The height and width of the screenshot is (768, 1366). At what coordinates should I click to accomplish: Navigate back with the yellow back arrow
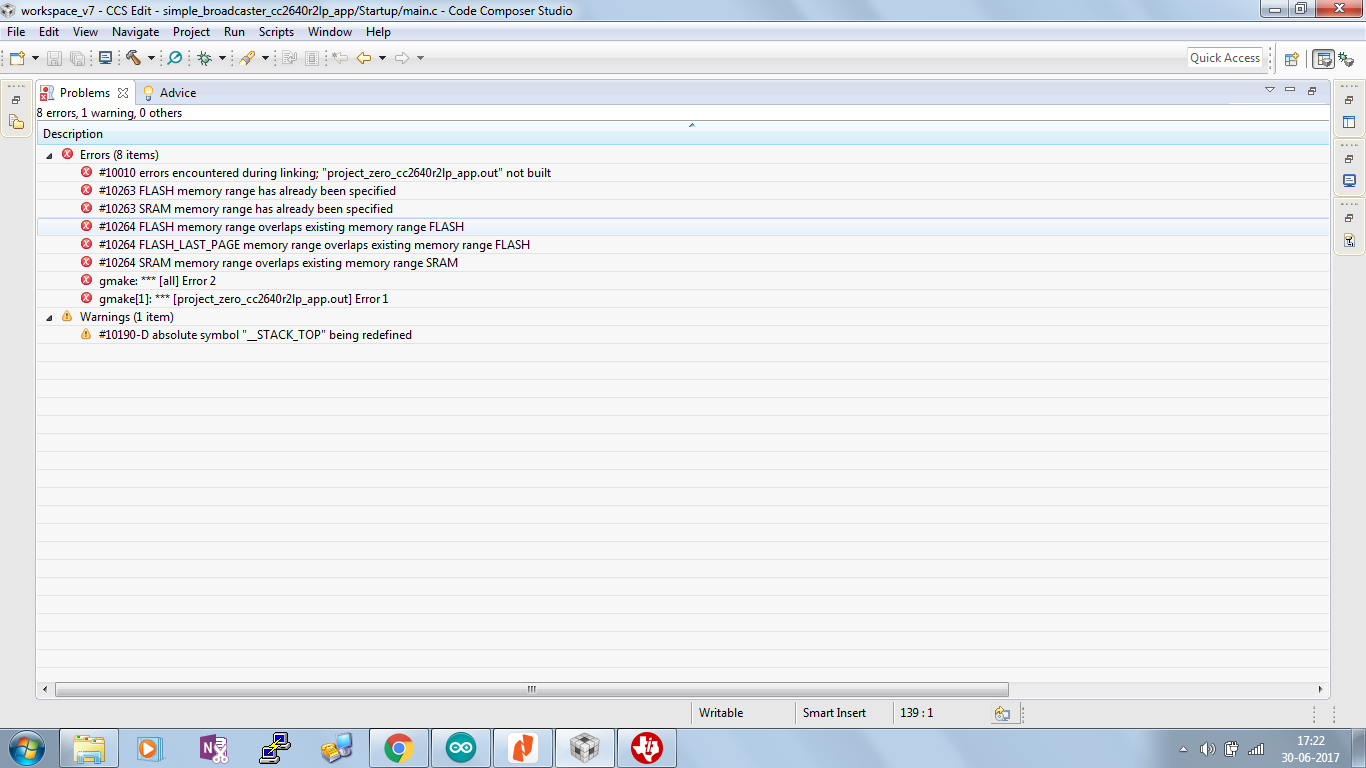[x=363, y=57]
